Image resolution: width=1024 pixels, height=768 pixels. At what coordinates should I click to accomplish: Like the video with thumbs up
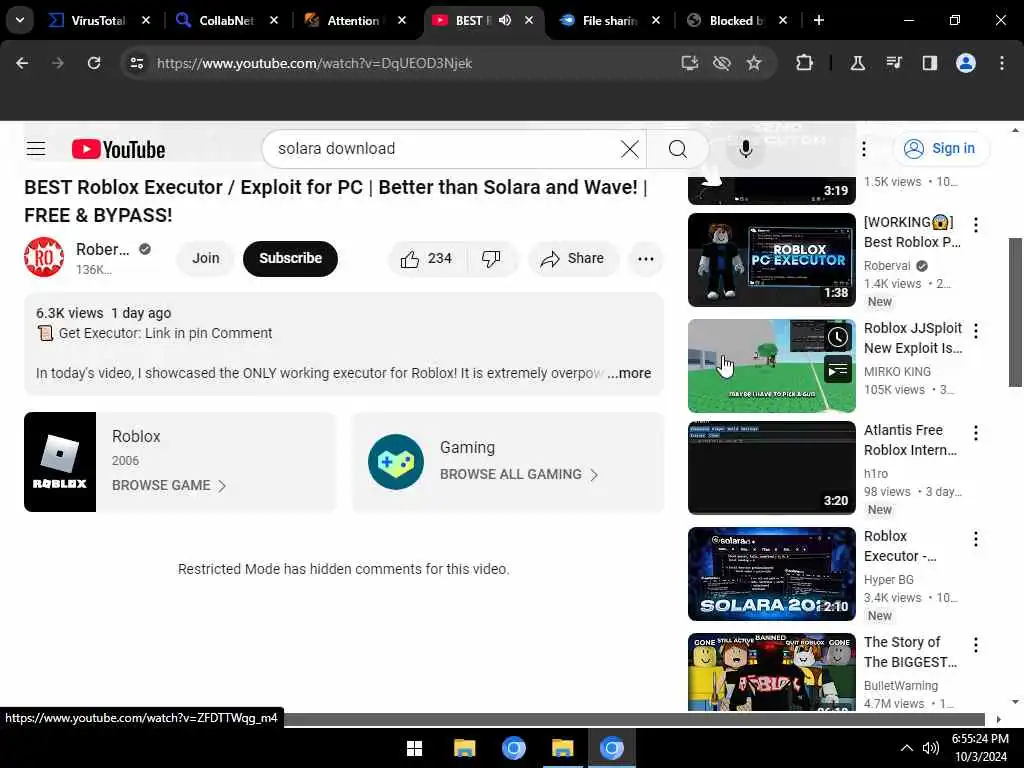[x=428, y=259]
